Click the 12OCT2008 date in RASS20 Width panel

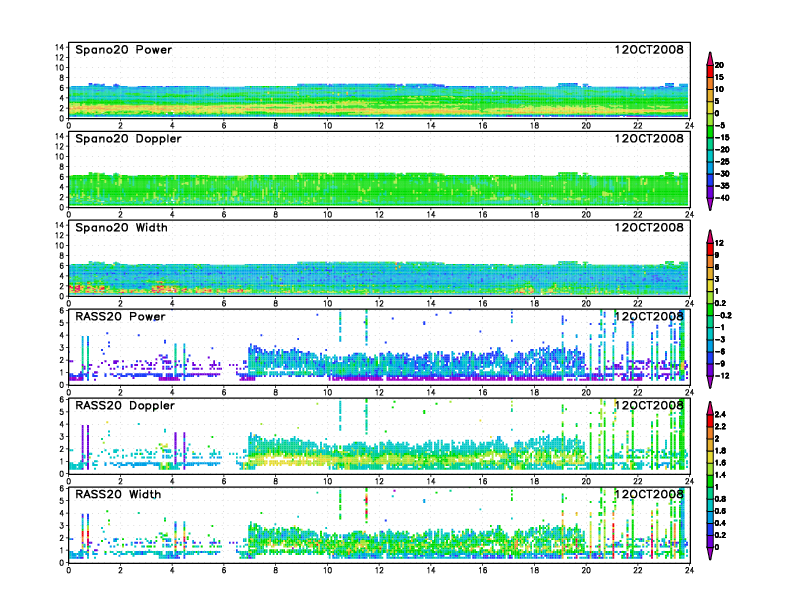[x=649, y=494]
